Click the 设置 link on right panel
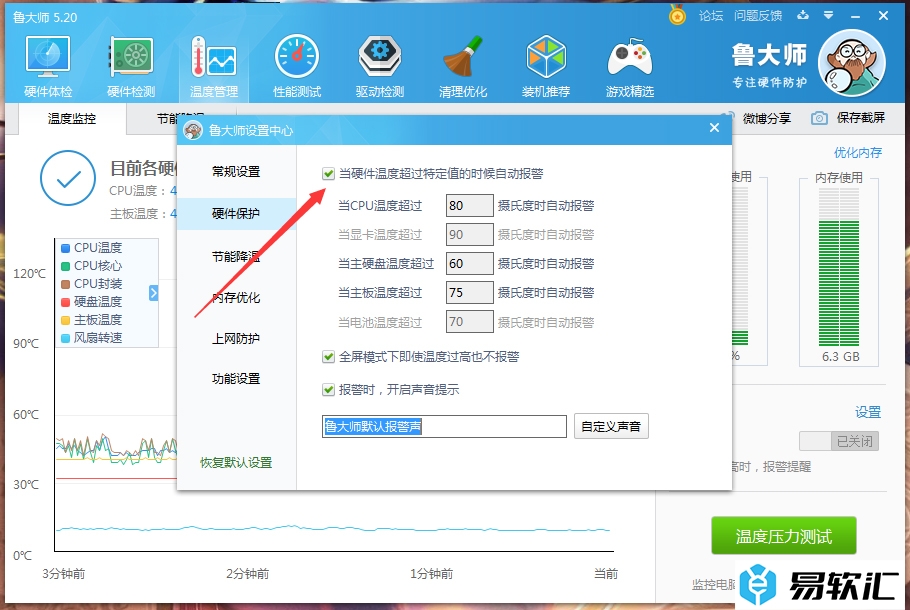The image size is (910, 610). 868,412
